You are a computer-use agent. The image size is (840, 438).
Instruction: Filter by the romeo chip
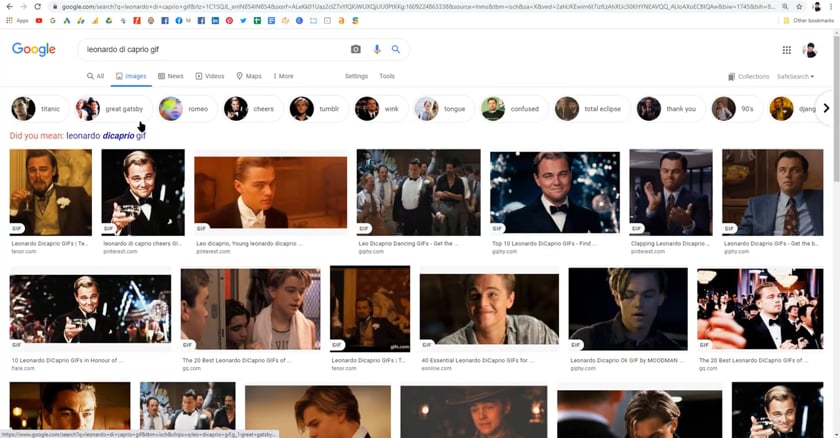pos(188,109)
